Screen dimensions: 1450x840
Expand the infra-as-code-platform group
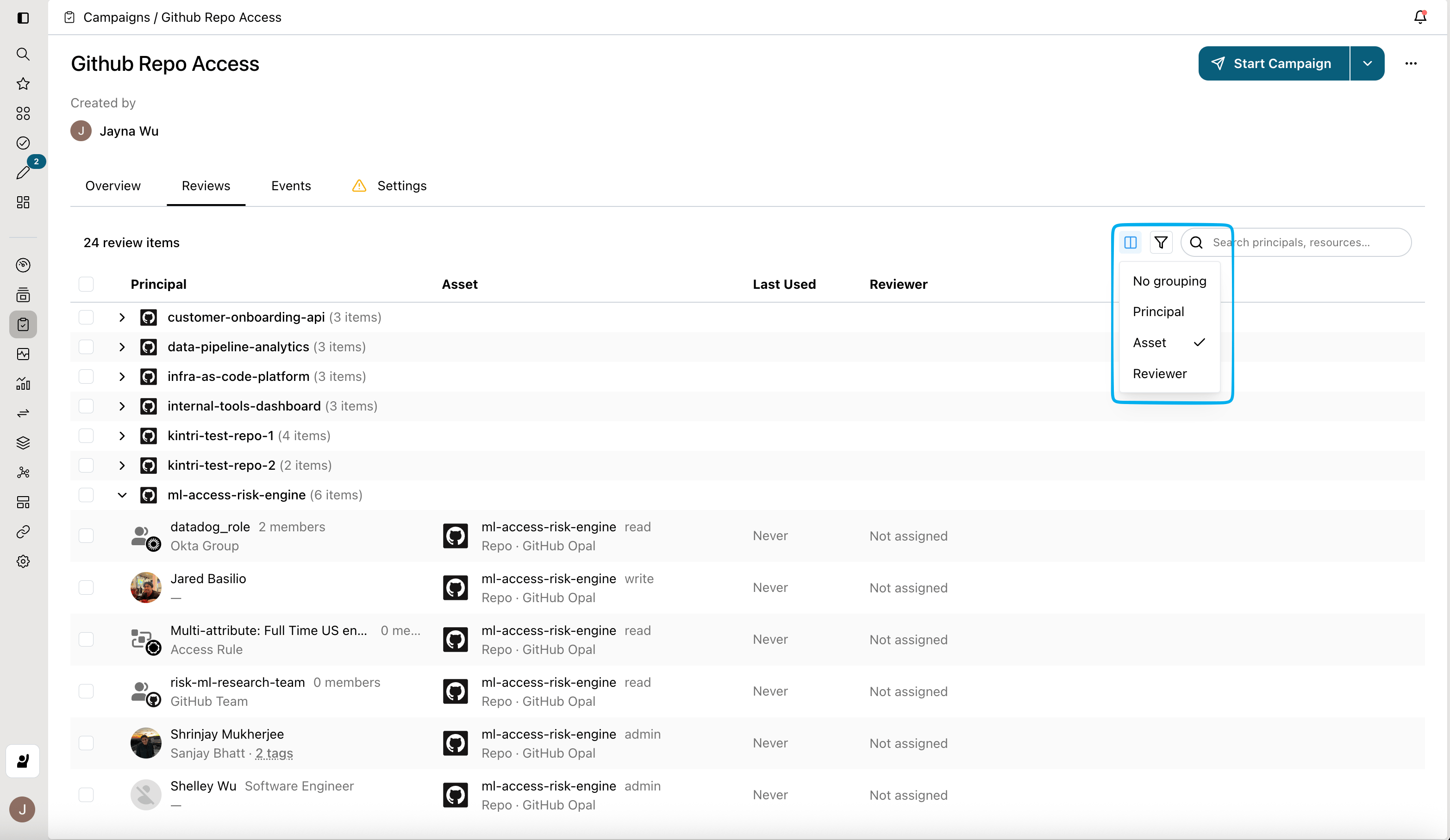[x=122, y=376]
